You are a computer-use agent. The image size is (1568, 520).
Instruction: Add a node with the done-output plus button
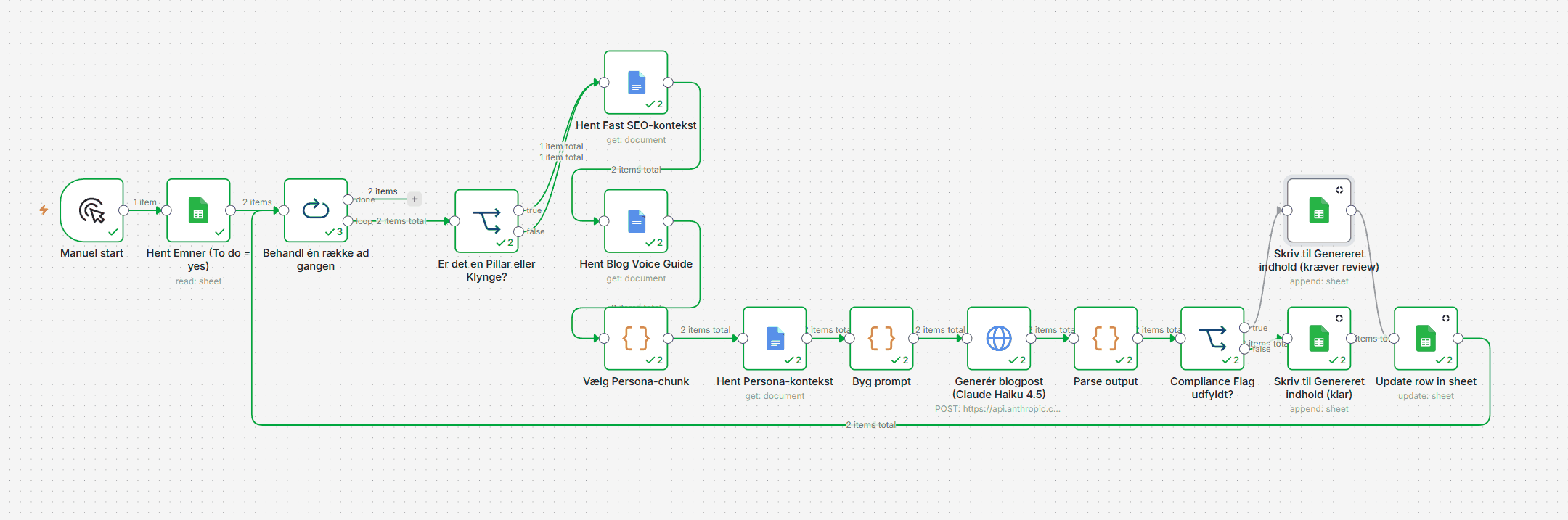tap(415, 199)
